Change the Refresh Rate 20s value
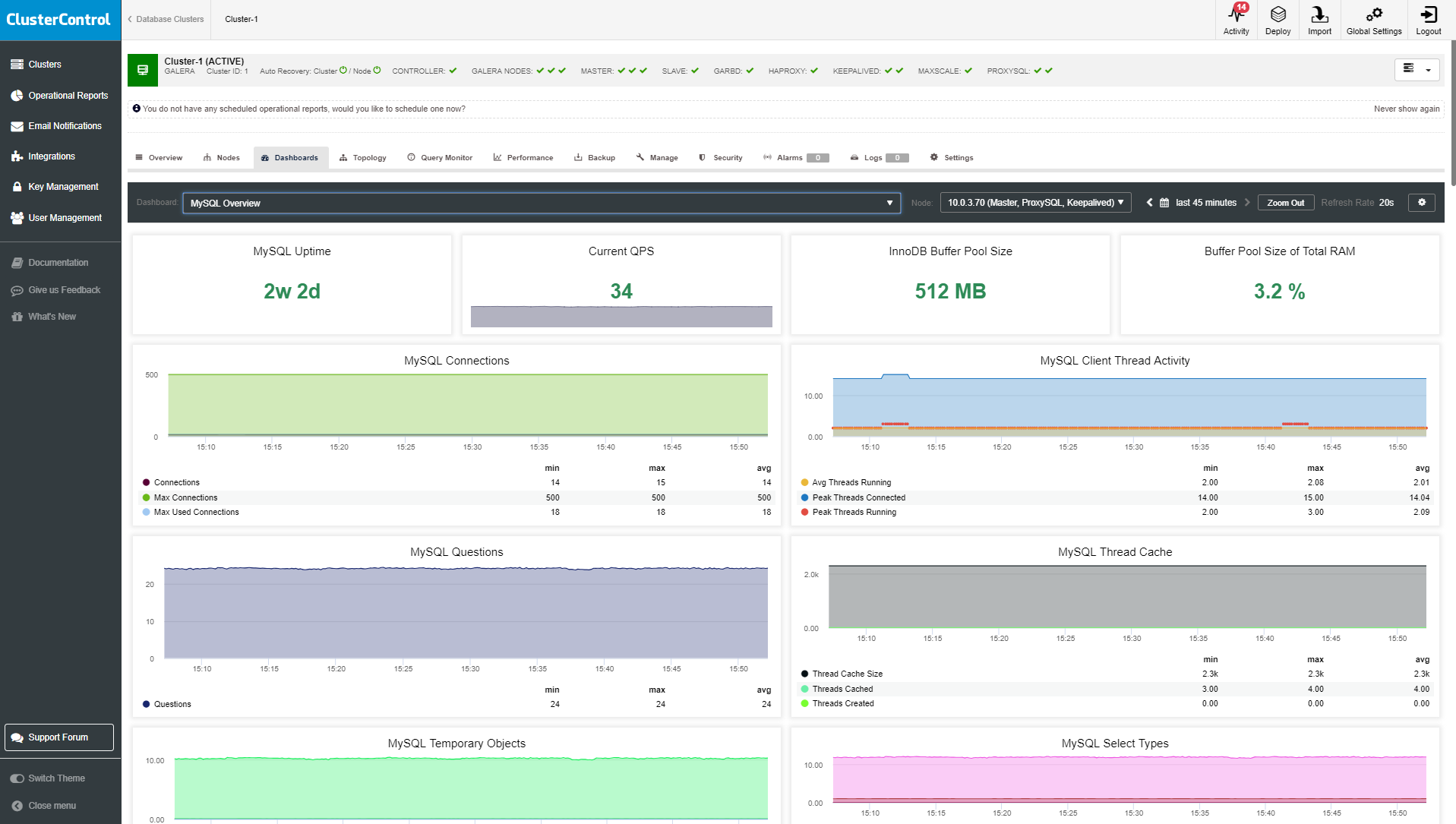The image size is (1456, 824). pyautogui.click(x=1386, y=203)
